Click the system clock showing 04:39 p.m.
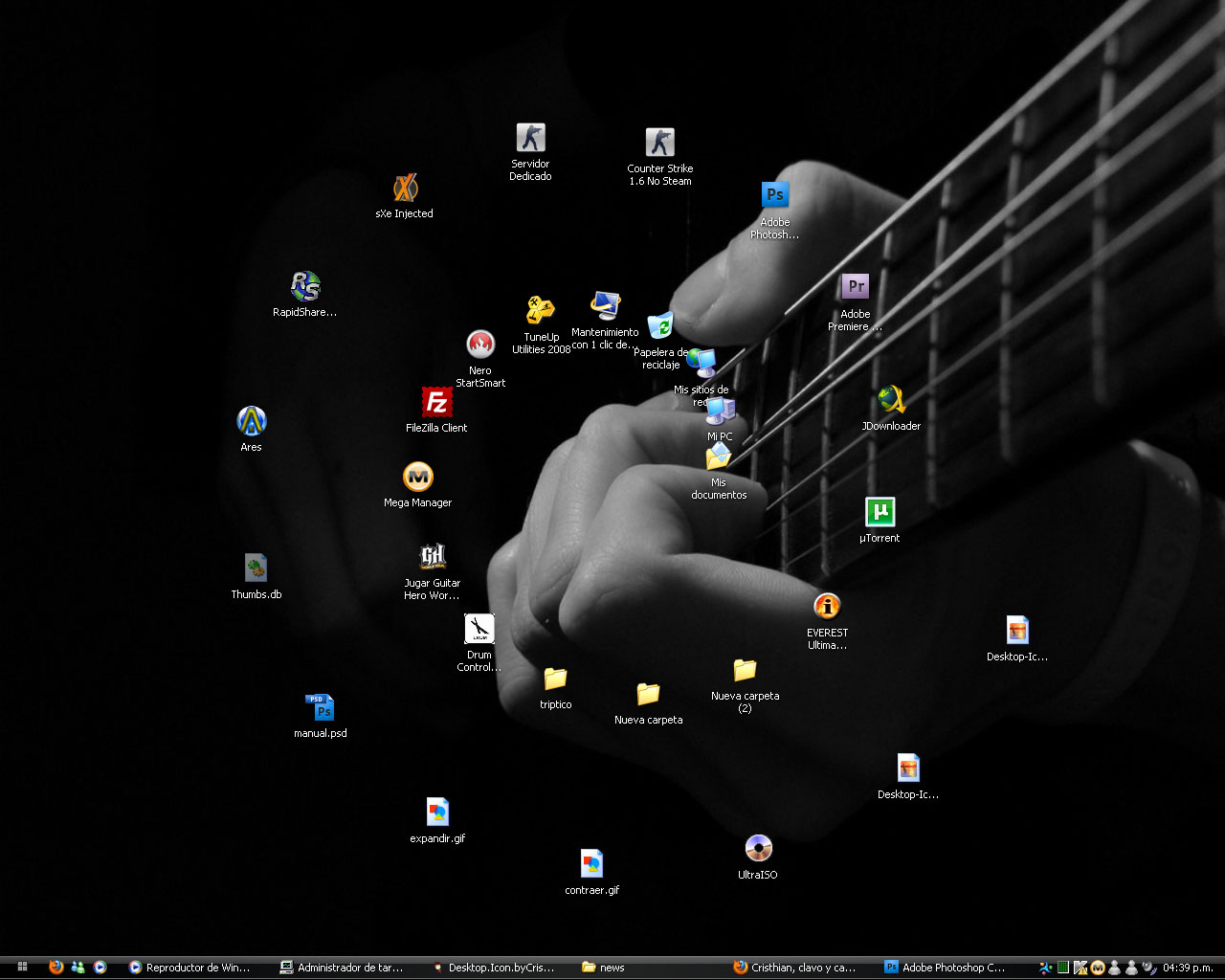 pos(1188,968)
